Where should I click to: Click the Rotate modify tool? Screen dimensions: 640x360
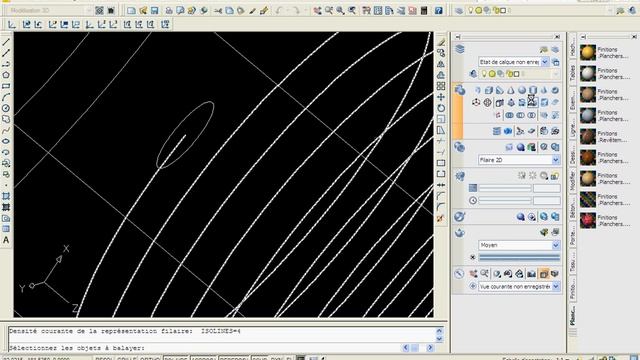(x=441, y=108)
